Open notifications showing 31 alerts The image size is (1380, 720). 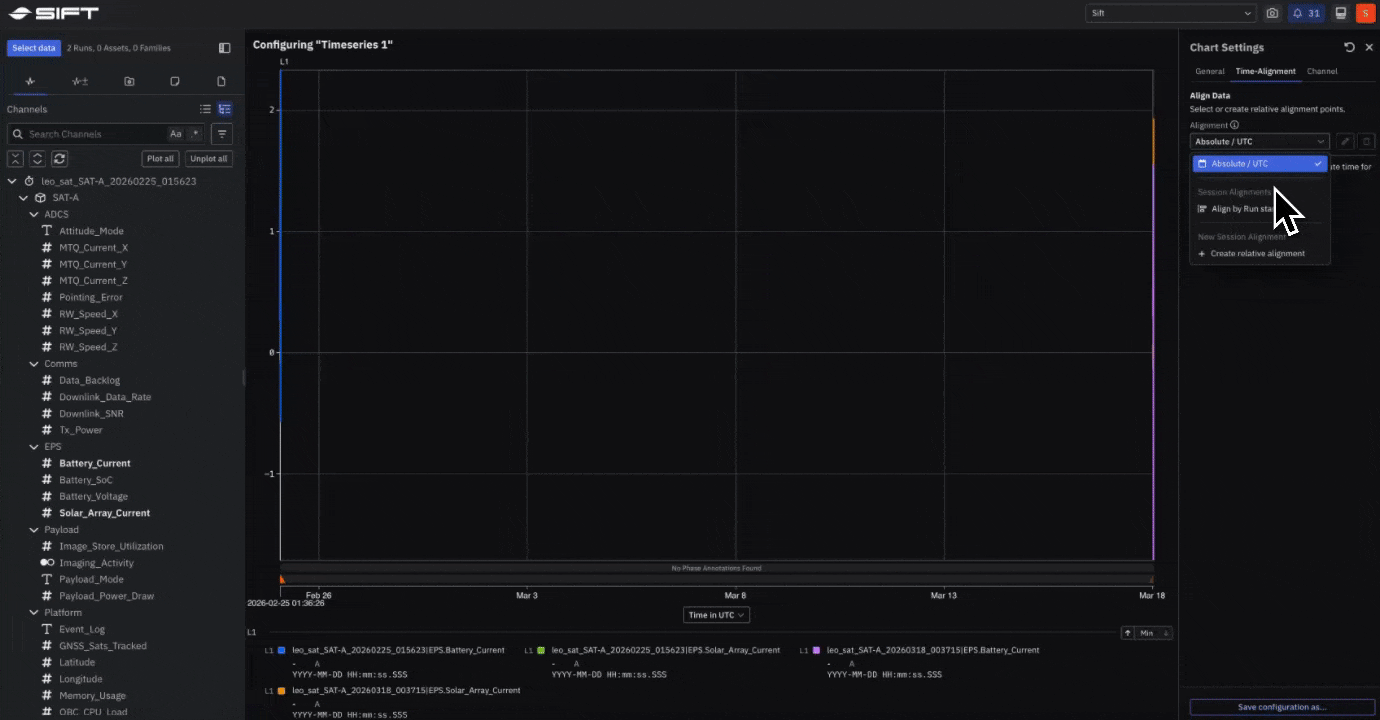click(x=1306, y=12)
